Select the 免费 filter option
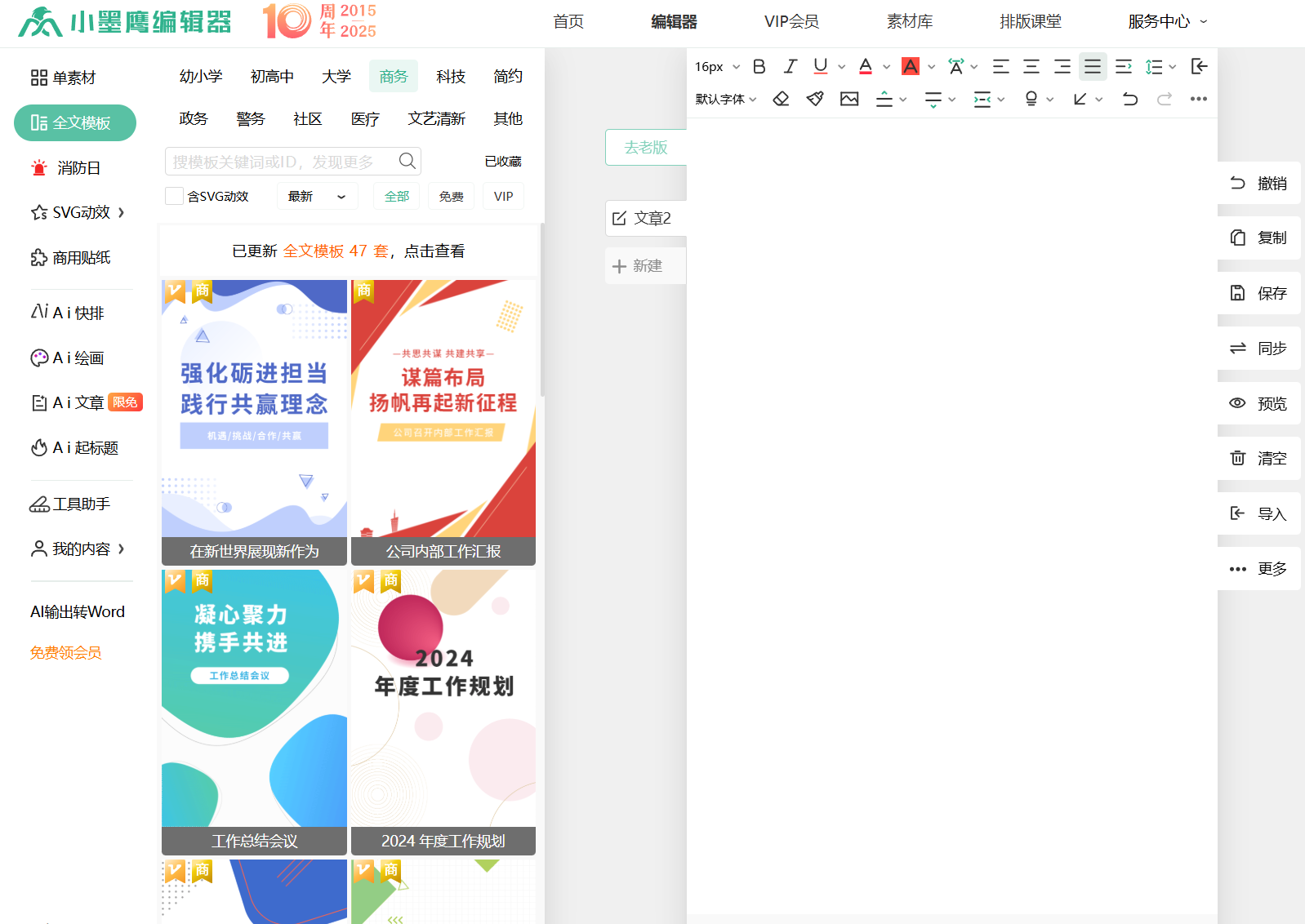 tap(451, 196)
